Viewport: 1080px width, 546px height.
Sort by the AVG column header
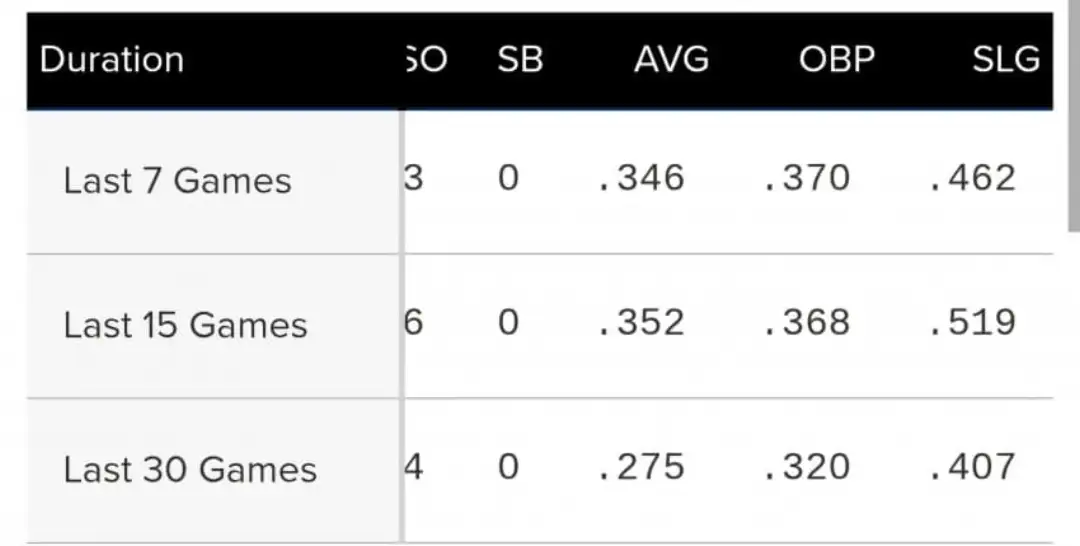671,60
